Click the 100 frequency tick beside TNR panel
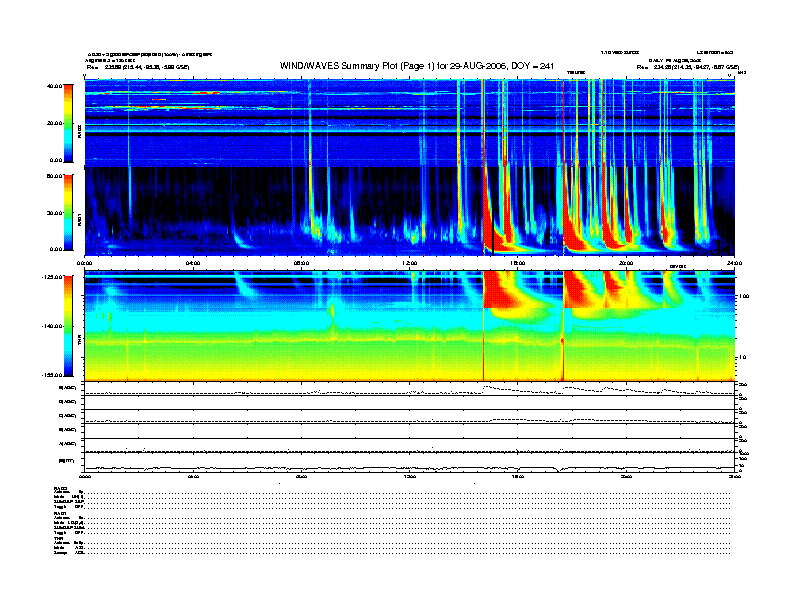Viewport: 792px width, 612px height. [744, 296]
